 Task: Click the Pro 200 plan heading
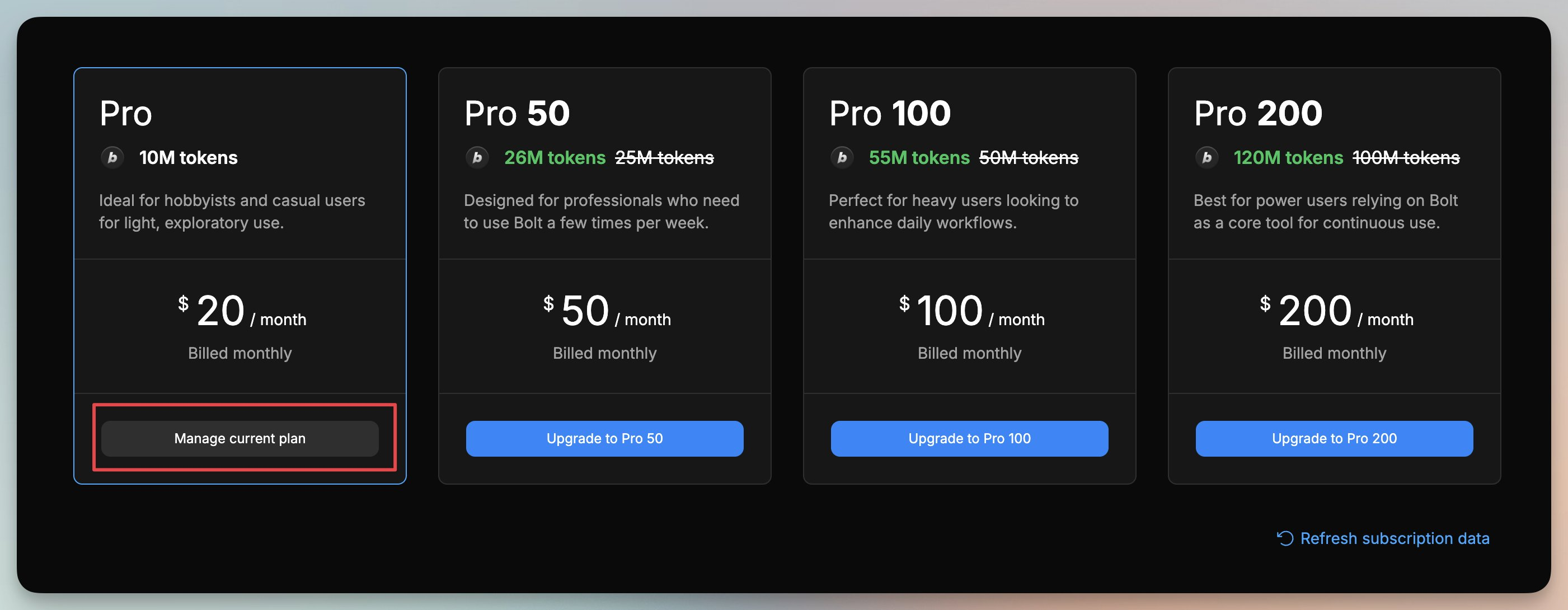coord(1258,114)
